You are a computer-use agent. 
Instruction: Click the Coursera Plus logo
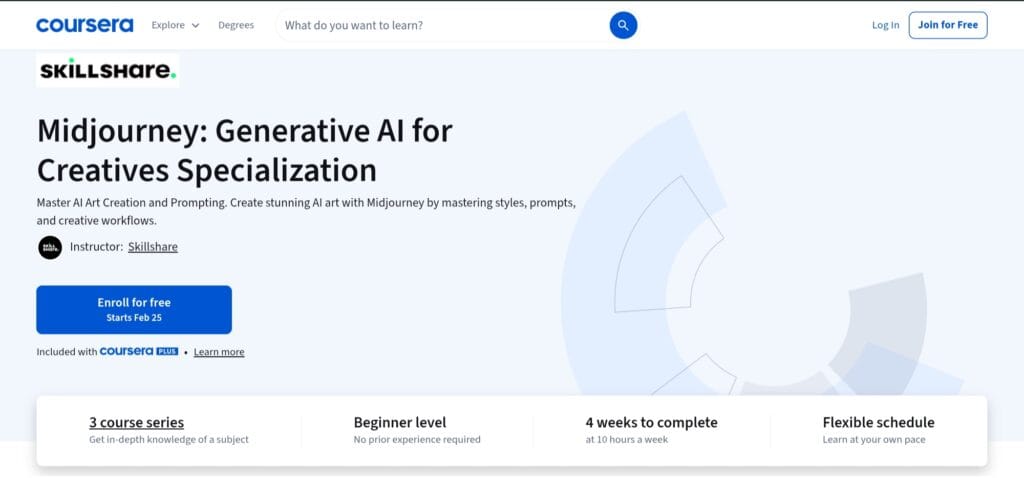139,351
